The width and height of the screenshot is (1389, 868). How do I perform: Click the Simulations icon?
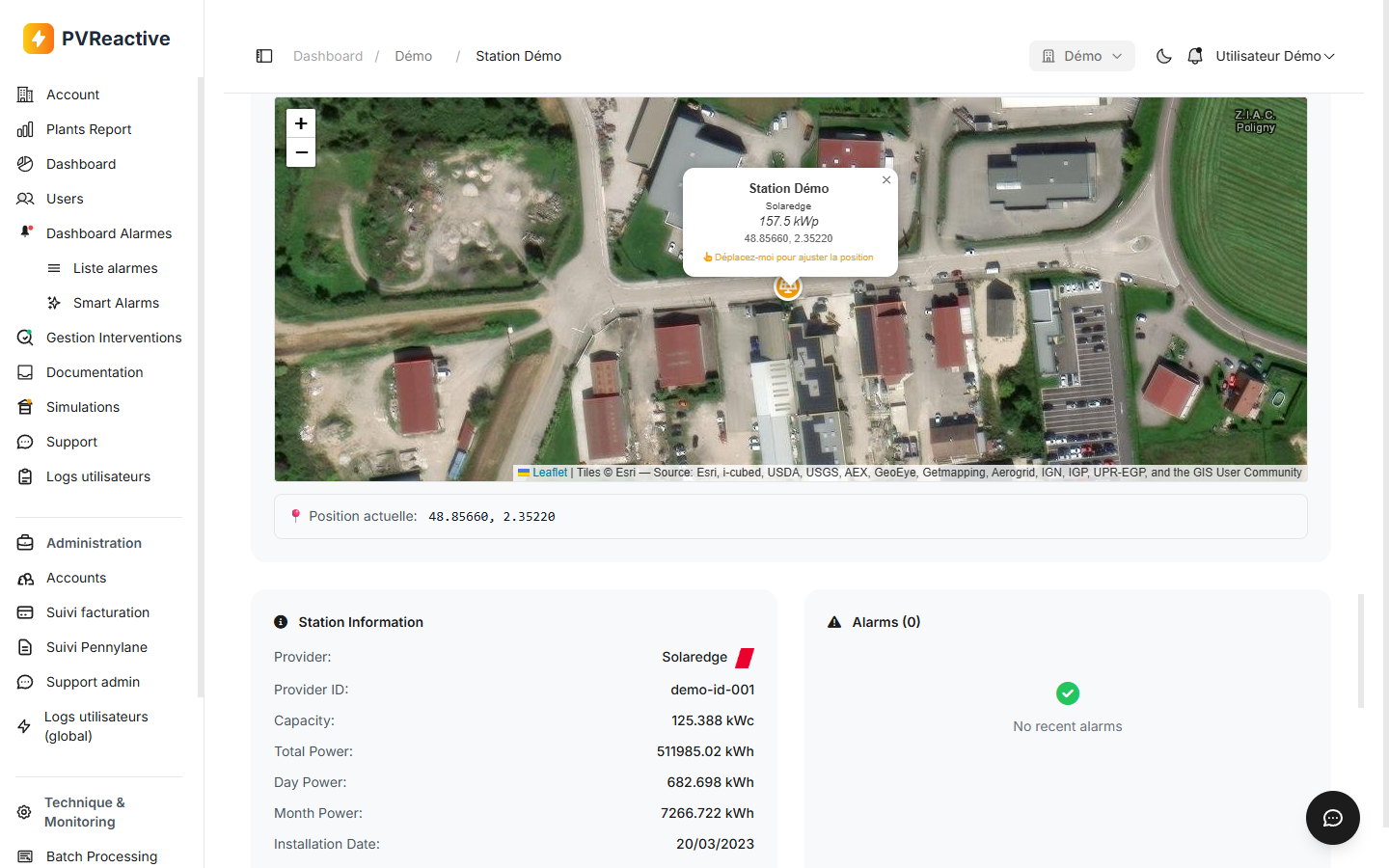coord(25,407)
